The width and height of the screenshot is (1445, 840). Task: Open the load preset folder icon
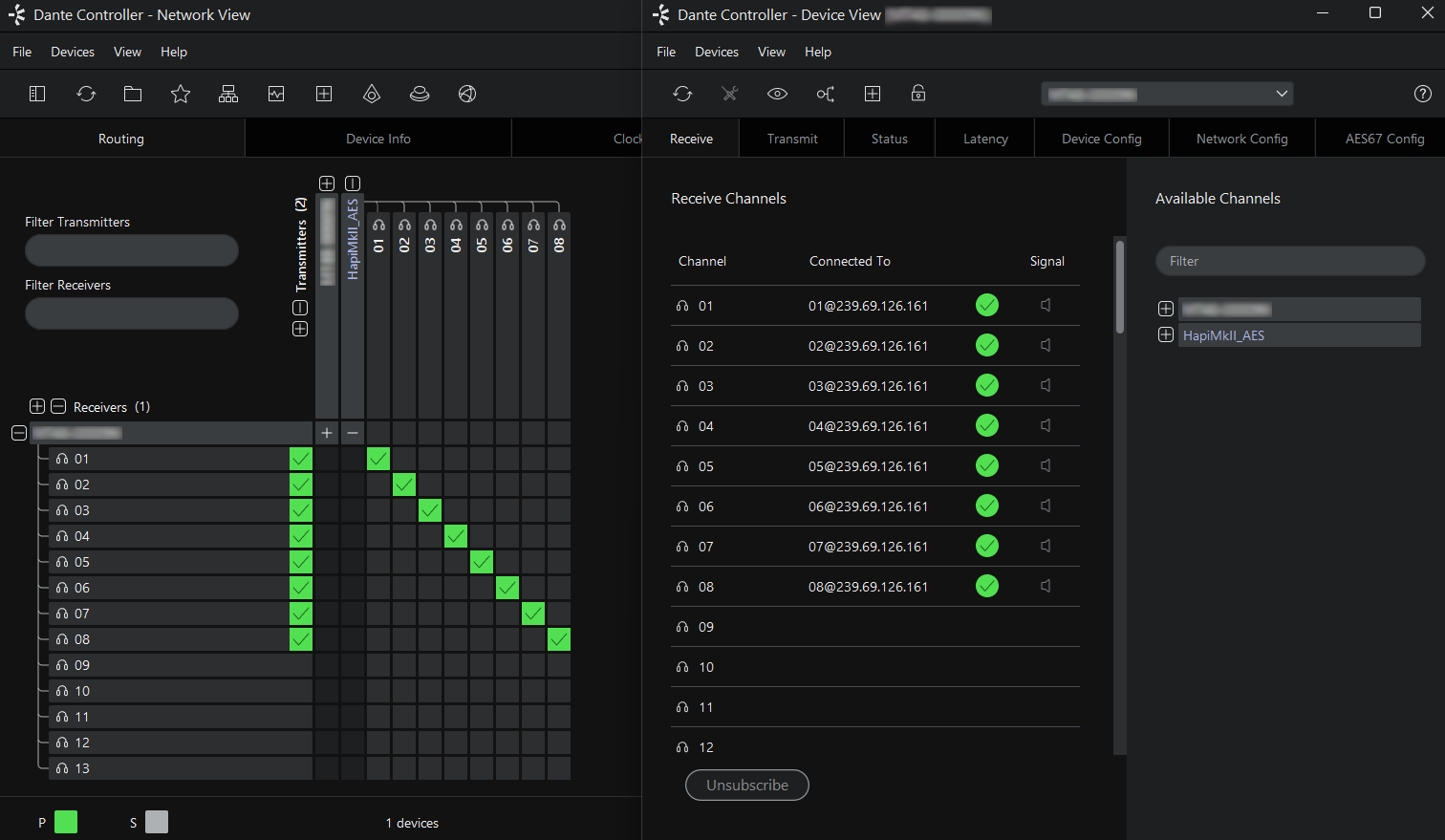pyautogui.click(x=133, y=94)
